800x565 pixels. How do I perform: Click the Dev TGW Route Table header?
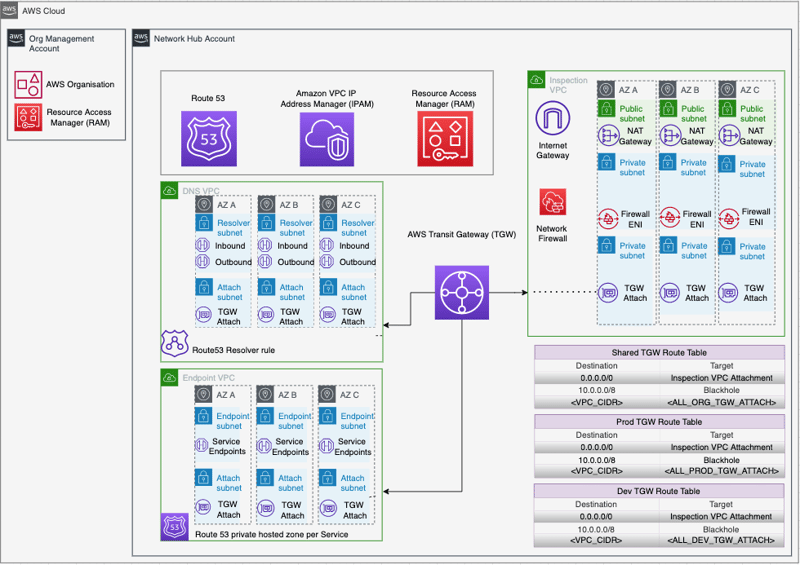coord(659,491)
